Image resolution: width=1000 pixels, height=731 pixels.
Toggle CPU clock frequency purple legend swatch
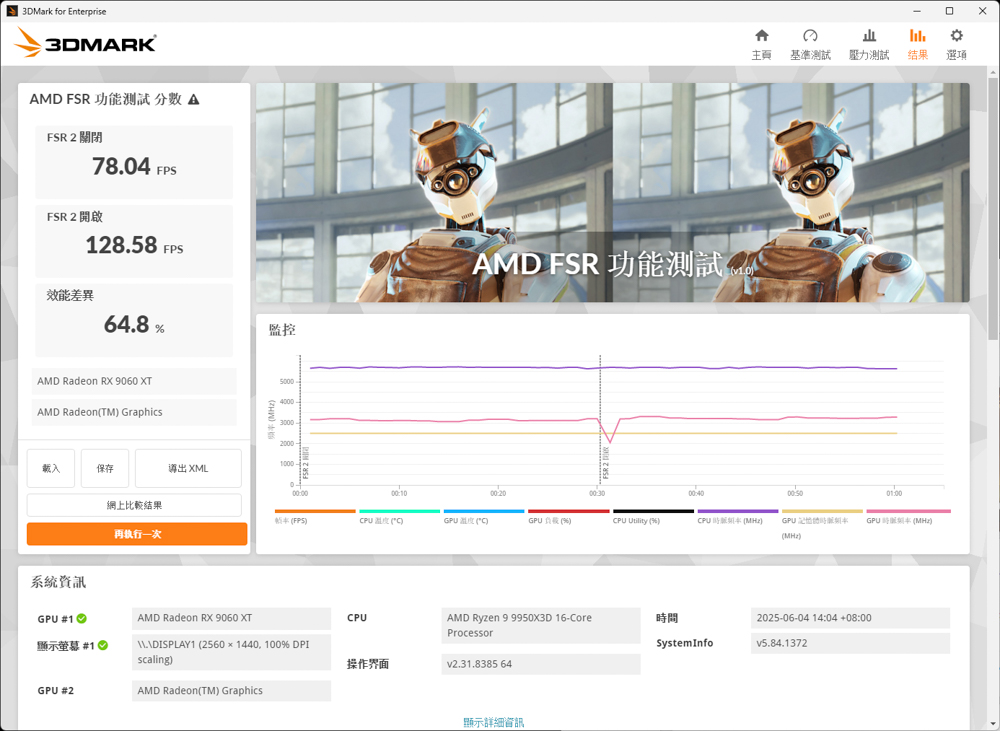click(x=738, y=511)
